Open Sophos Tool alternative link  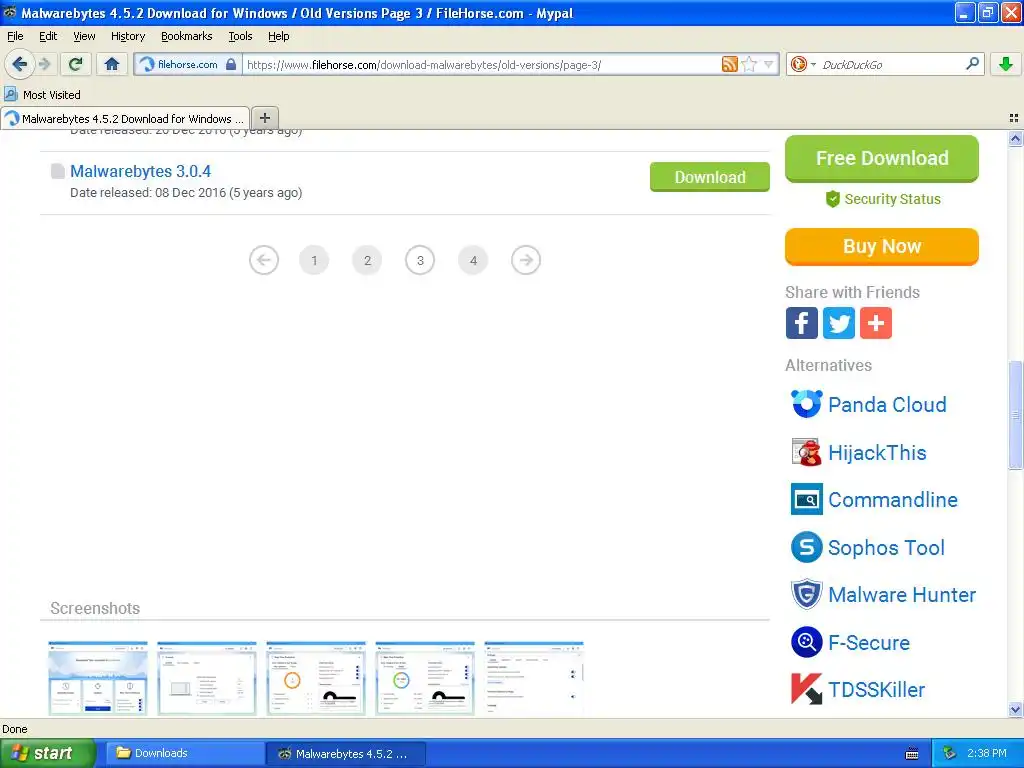coord(886,547)
